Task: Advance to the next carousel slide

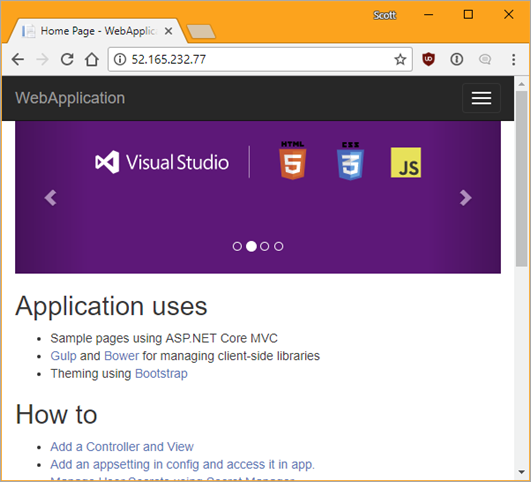Action: coord(466,197)
